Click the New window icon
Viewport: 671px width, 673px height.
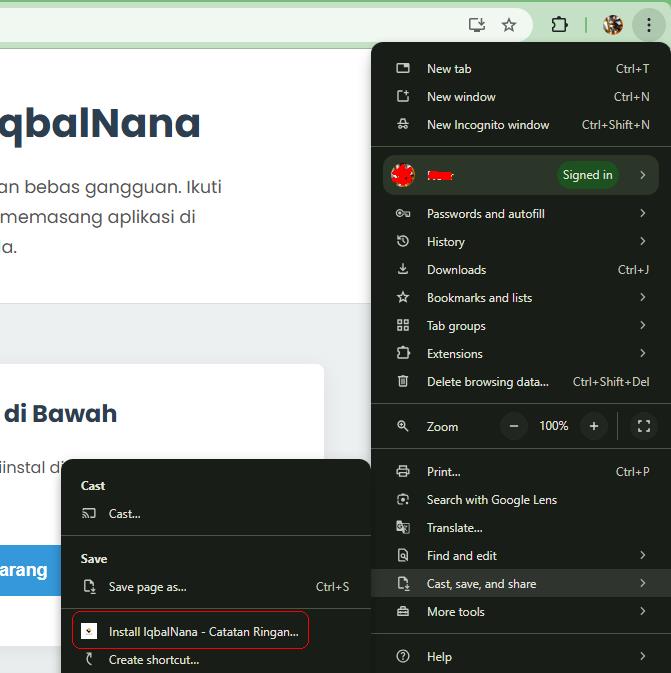point(403,96)
